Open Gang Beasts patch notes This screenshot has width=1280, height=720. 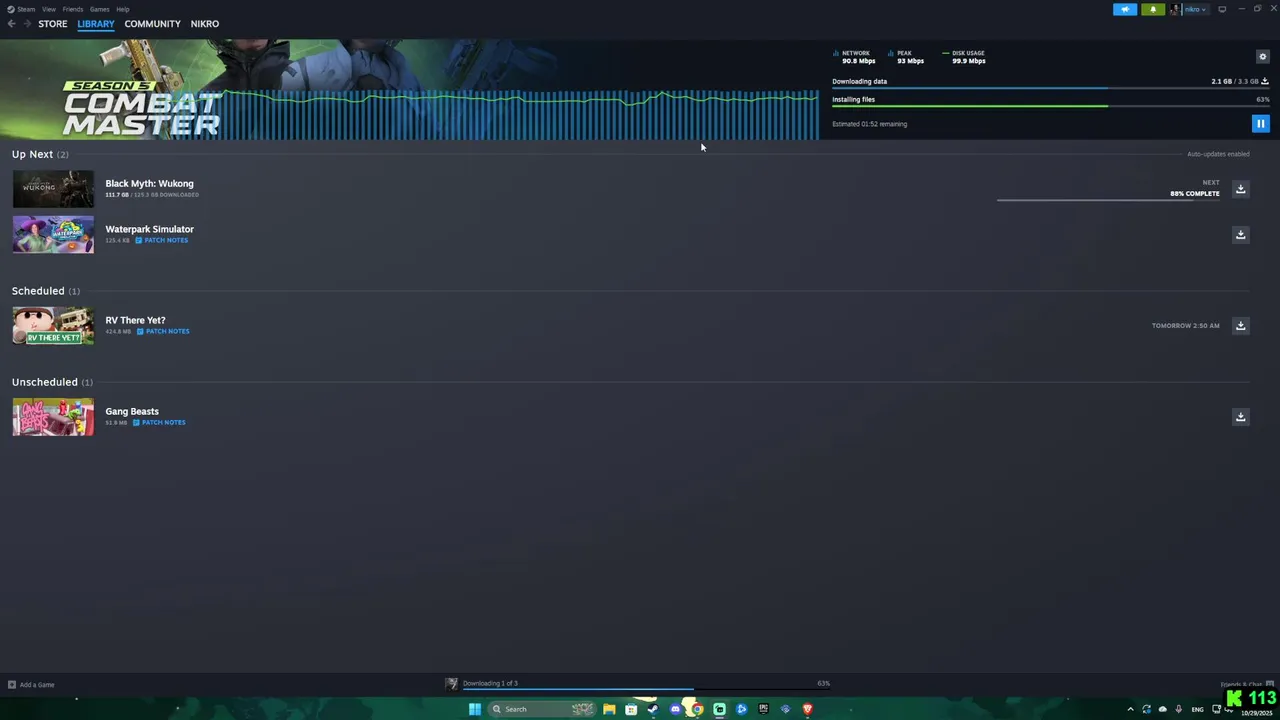point(159,422)
